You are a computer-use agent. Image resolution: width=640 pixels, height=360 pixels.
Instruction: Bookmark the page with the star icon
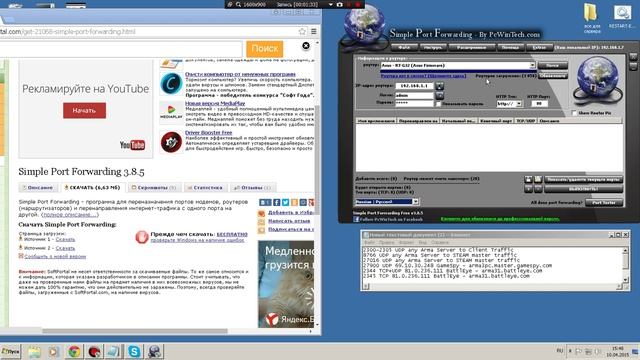[x=302, y=31]
